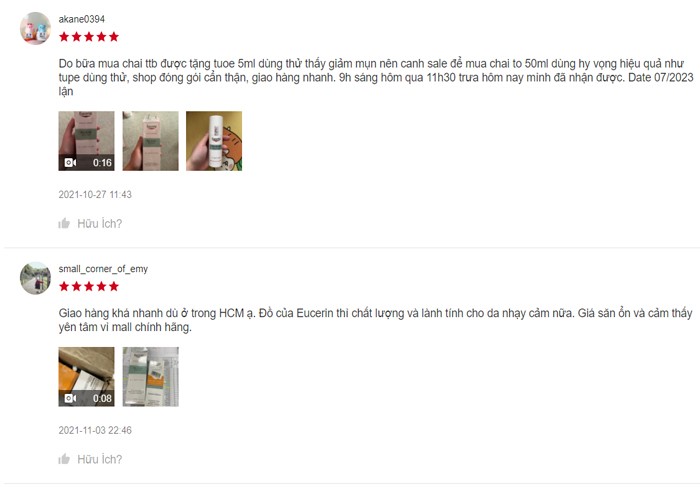Open small_corner_of_emy's Eucerin boxes photo

[x=150, y=377]
